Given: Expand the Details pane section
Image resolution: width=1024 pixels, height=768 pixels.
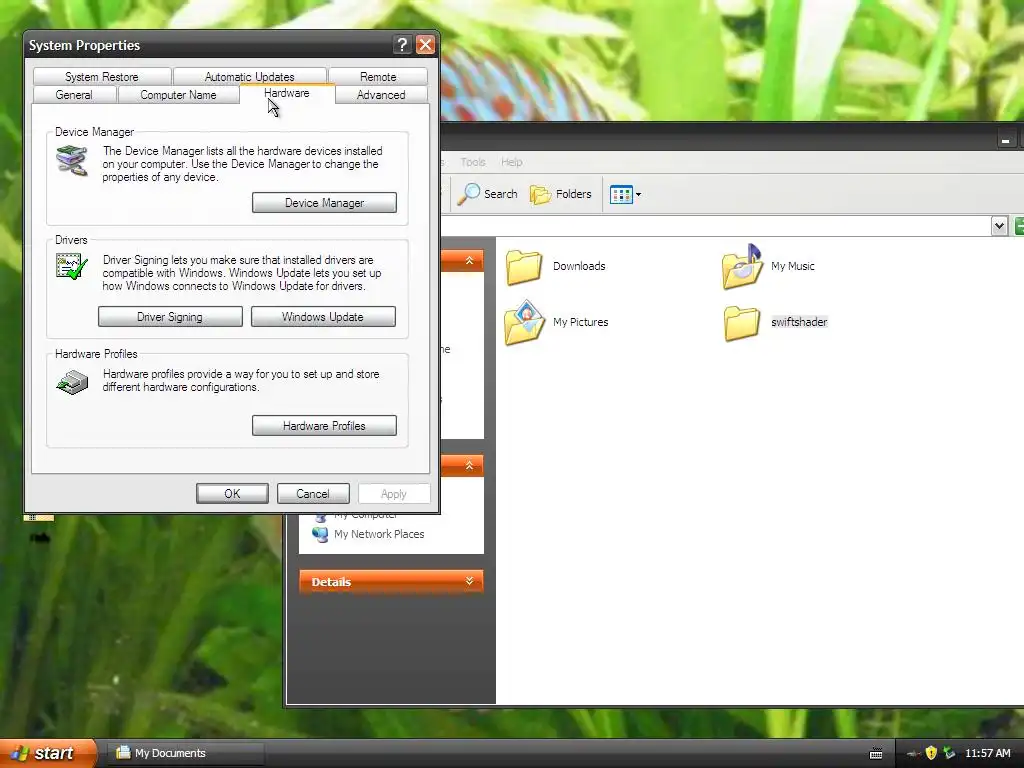Looking at the screenshot, I should [469, 581].
